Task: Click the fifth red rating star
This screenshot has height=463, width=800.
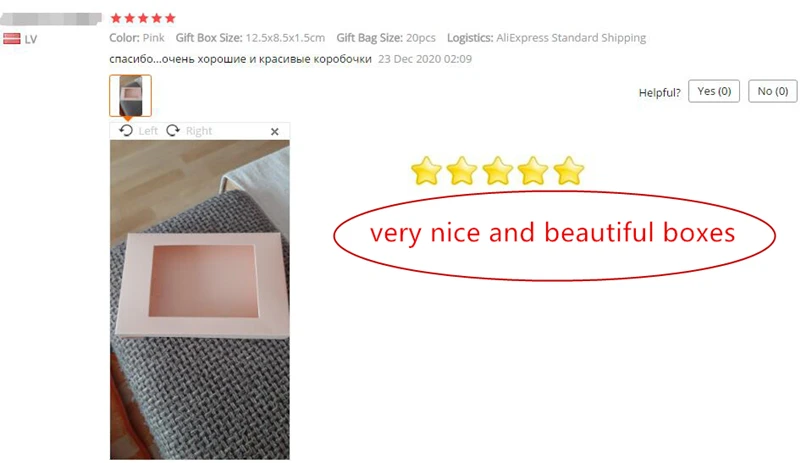Action: point(170,18)
